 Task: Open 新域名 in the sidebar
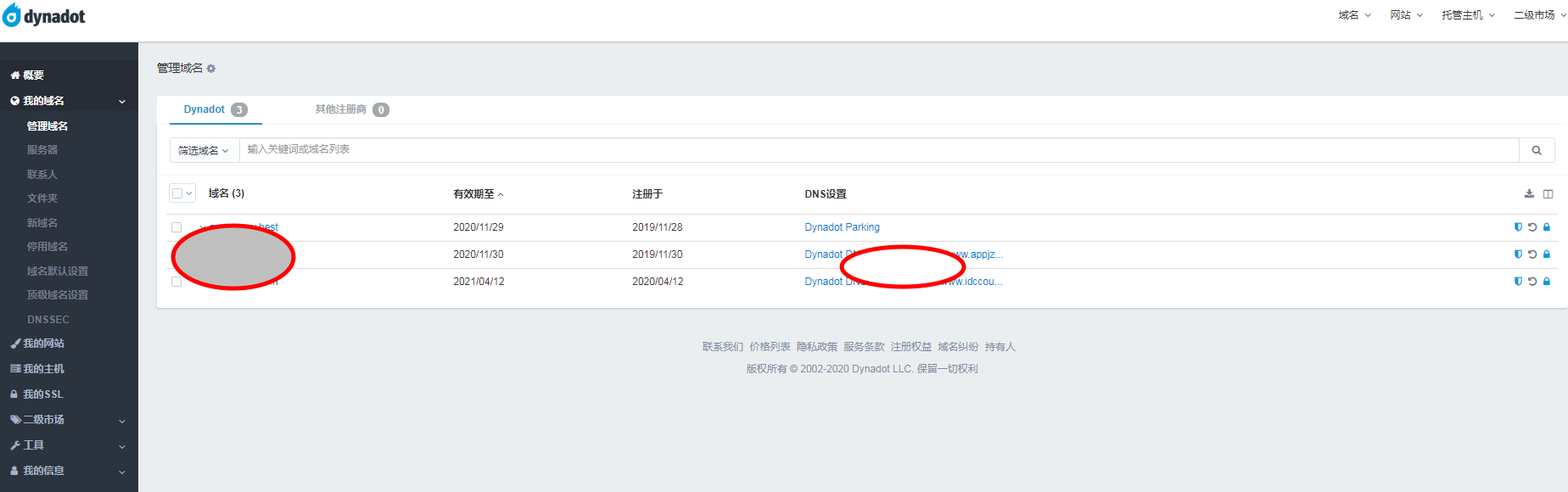click(x=42, y=223)
